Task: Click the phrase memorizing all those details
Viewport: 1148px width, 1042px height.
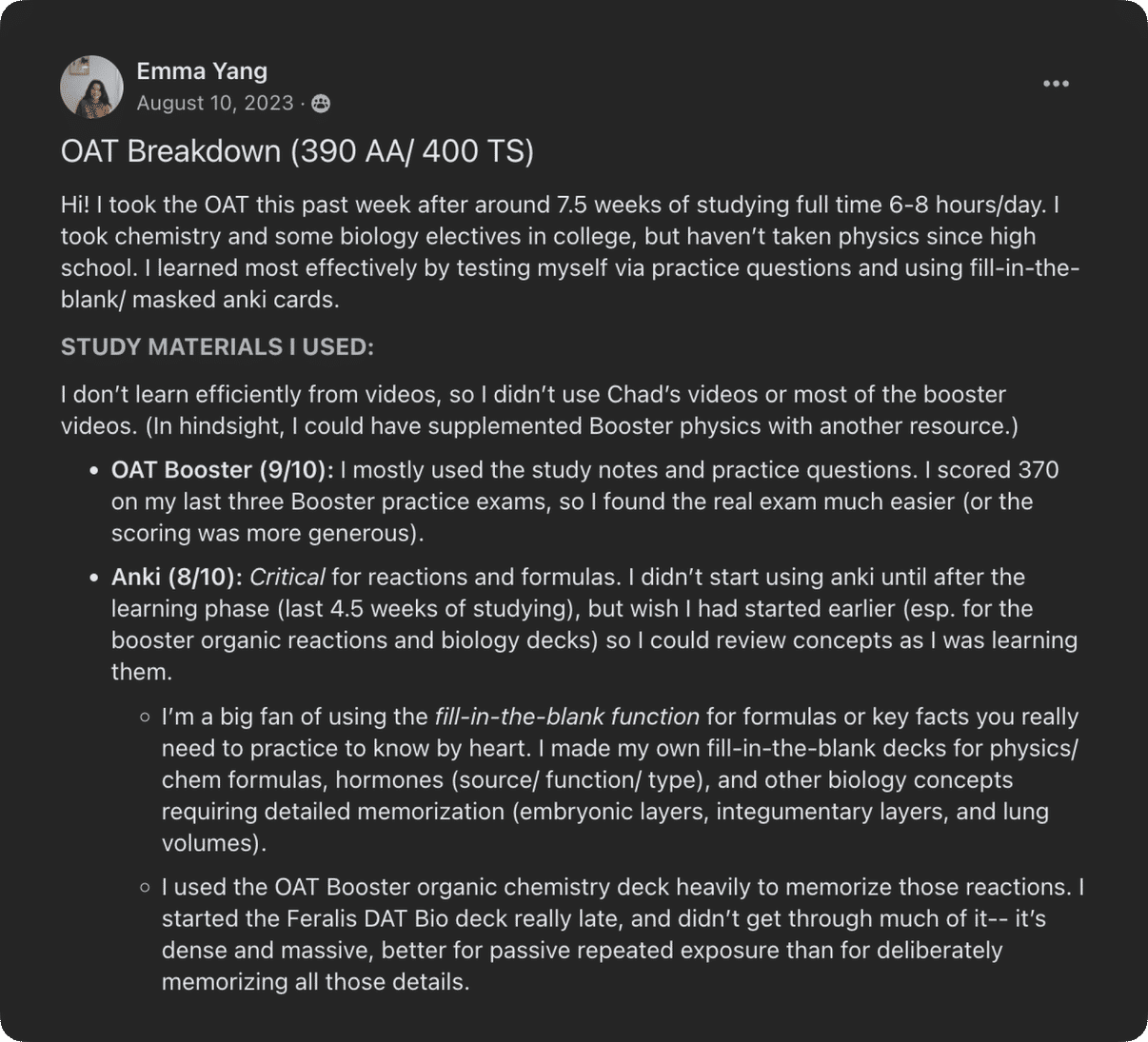Action: click(x=314, y=982)
